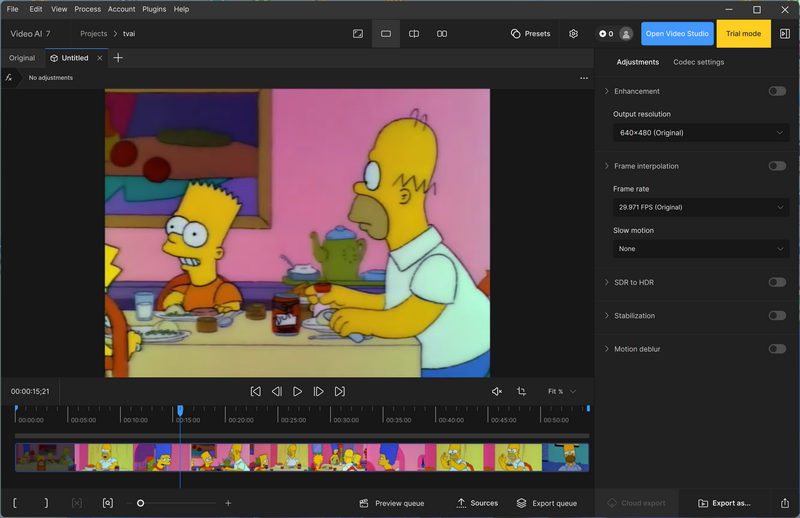Open the settings gear icon
The image size is (800, 518).
pyautogui.click(x=573, y=34)
